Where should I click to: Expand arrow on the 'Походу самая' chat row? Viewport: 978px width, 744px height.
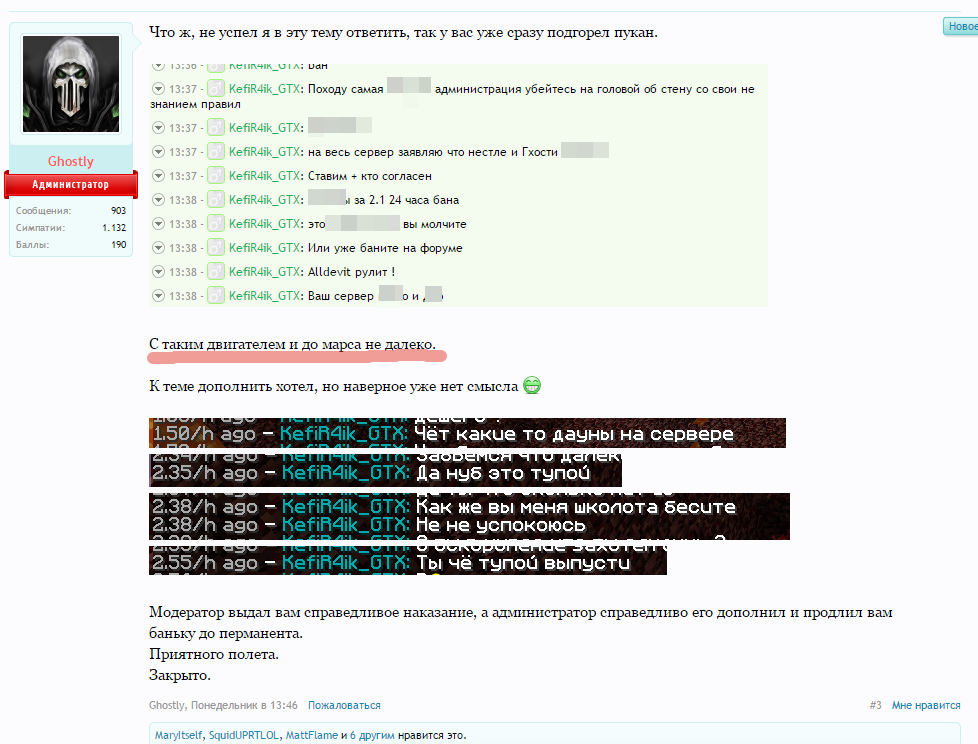158,89
